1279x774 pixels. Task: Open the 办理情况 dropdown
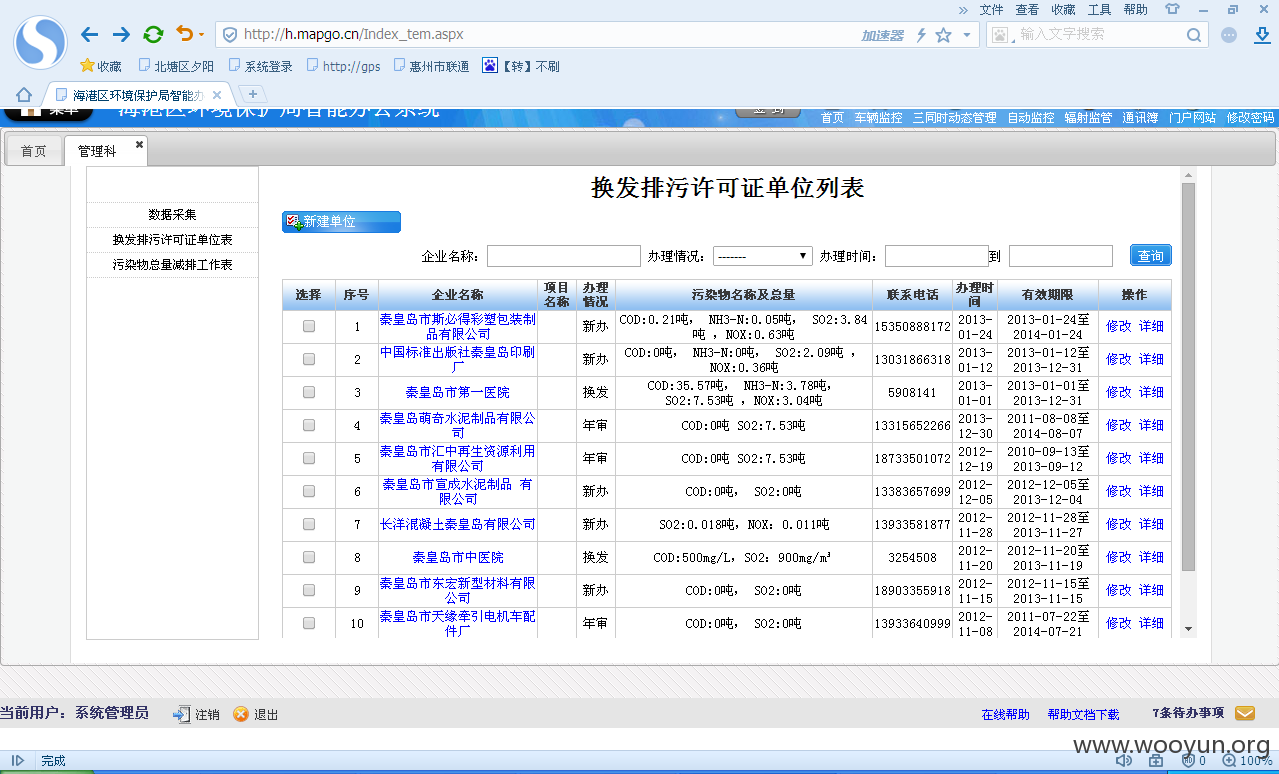(762, 256)
